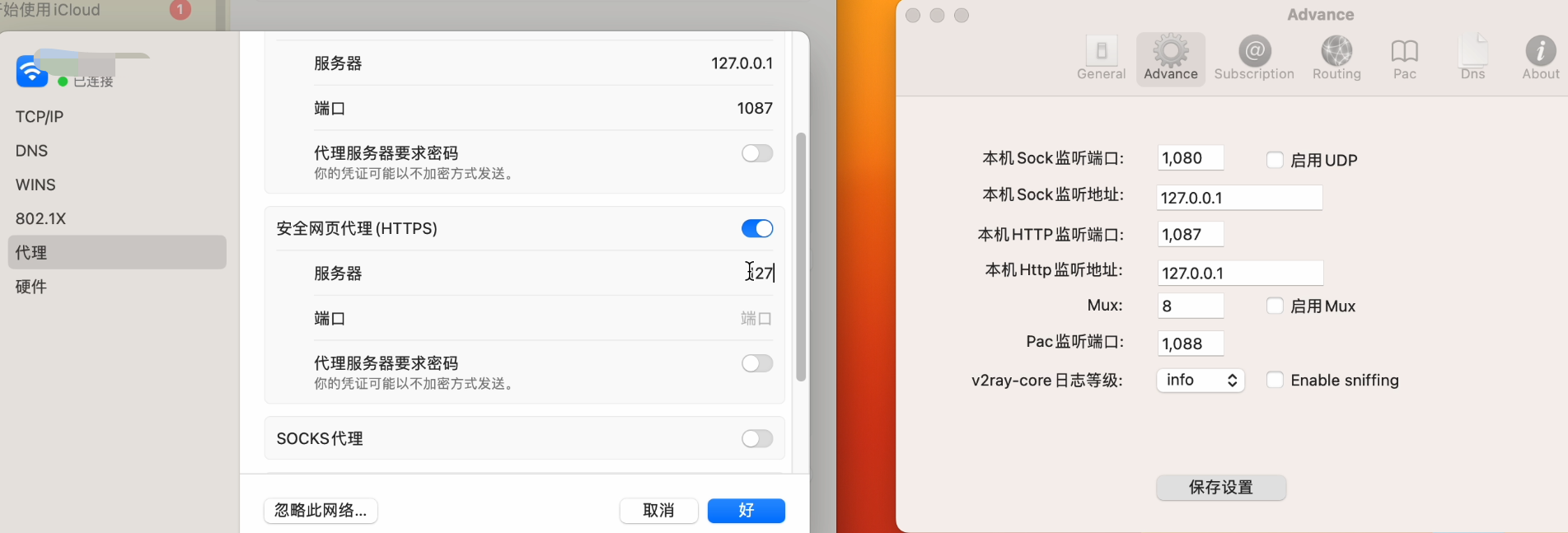Open the Dns document icon
The height and width of the screenshot is (533, 1568).
point(1472,52)
